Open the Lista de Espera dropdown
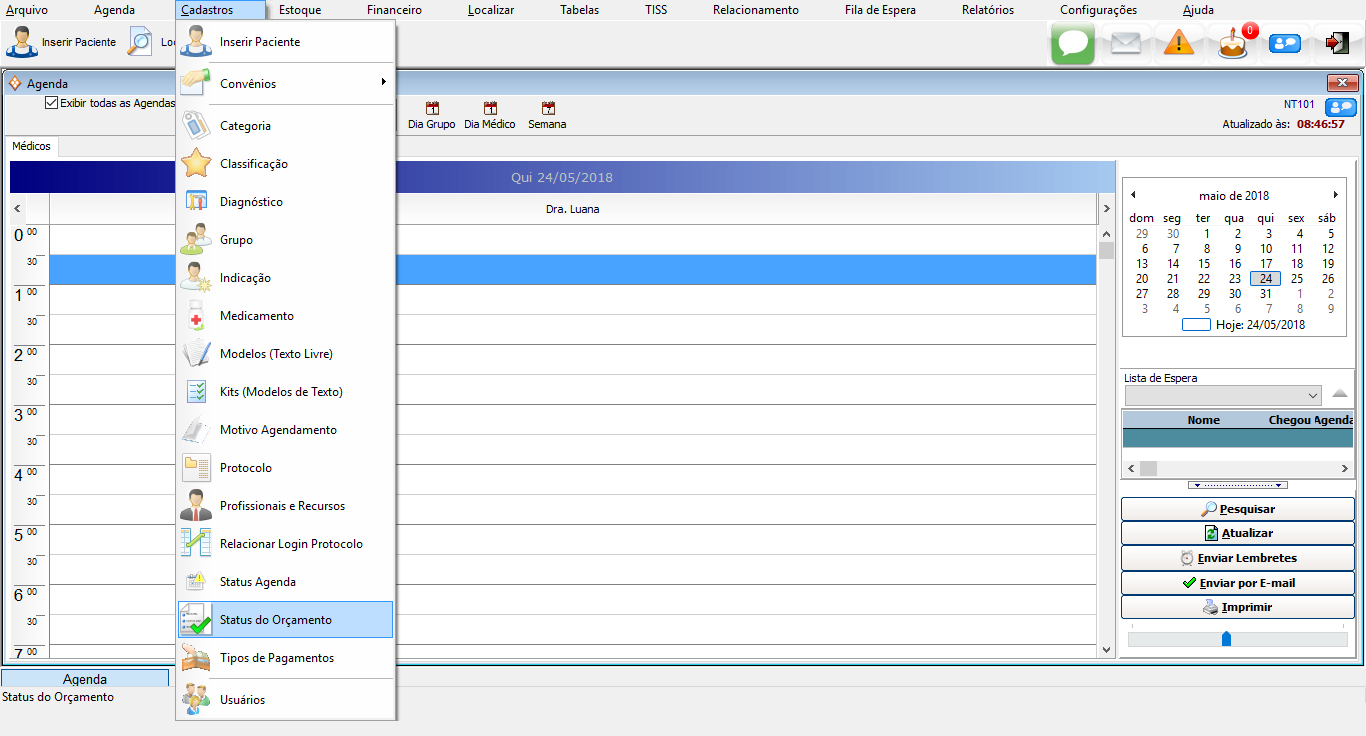The image size is (1366, 736). tap(1313, 396)
